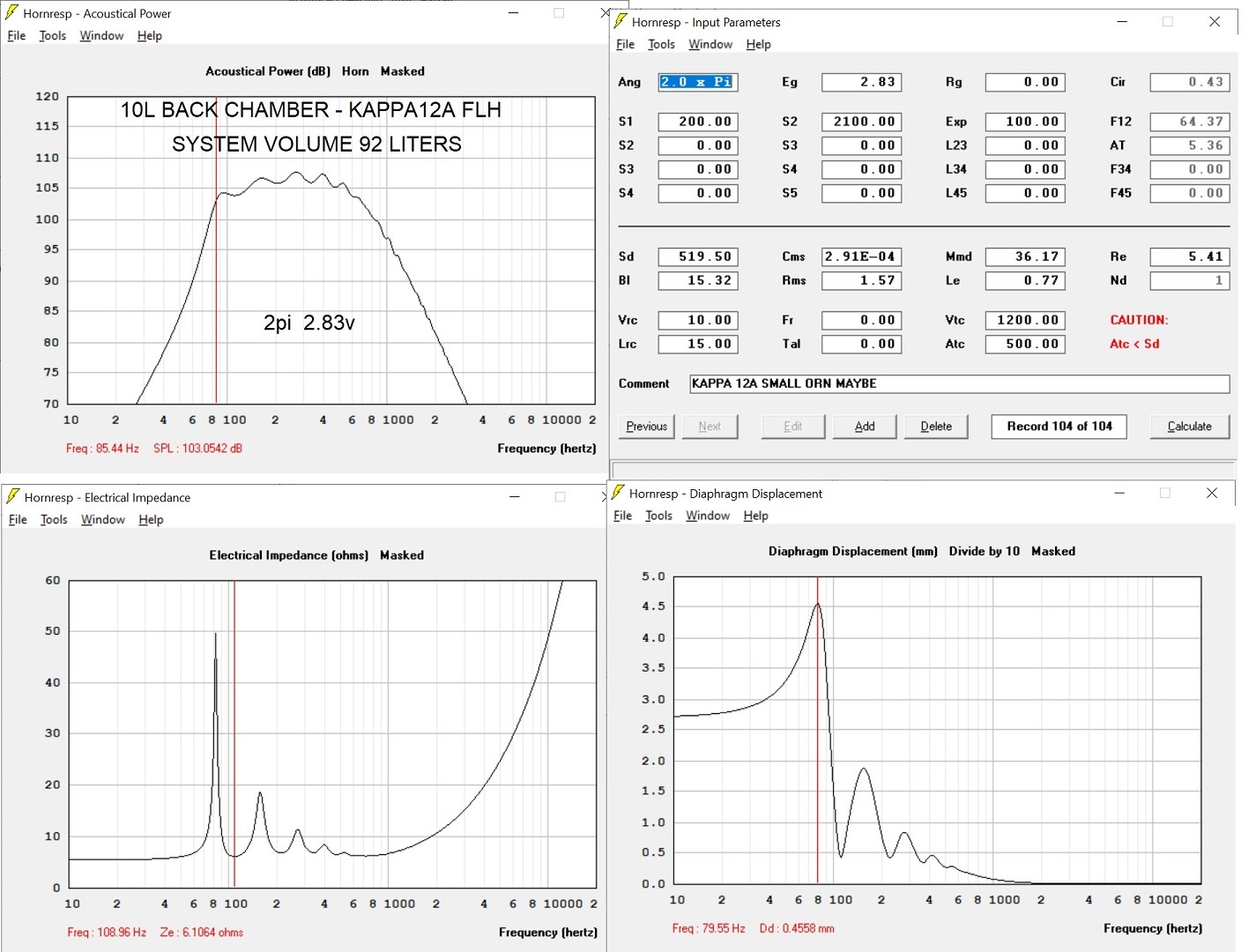Click the Add button
The height and width of the screenshot is (952, 1256).
(865, 427)
